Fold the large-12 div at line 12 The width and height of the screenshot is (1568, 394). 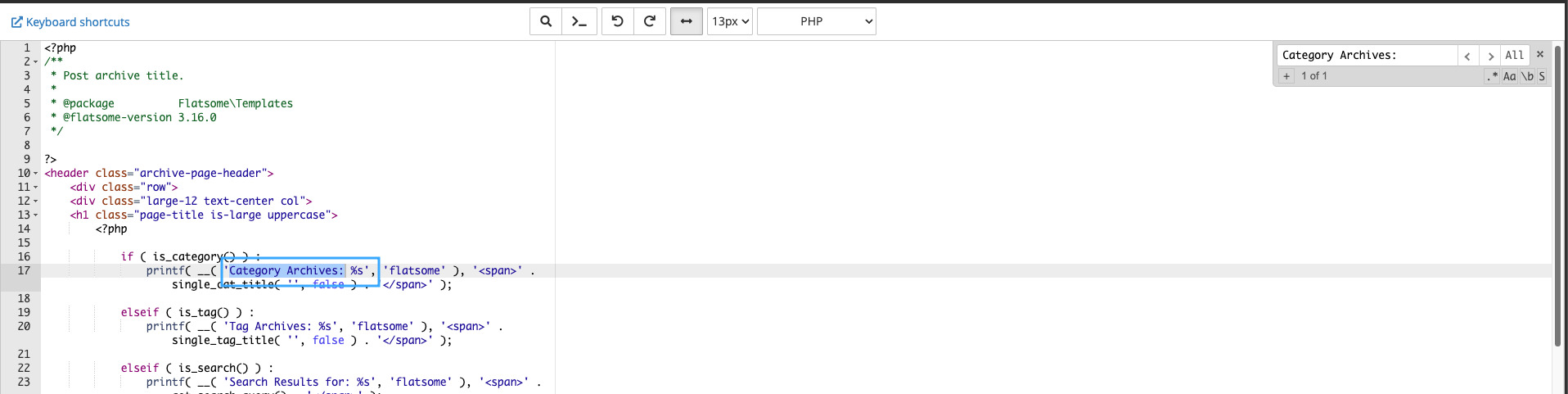click(x=35, y=201)
